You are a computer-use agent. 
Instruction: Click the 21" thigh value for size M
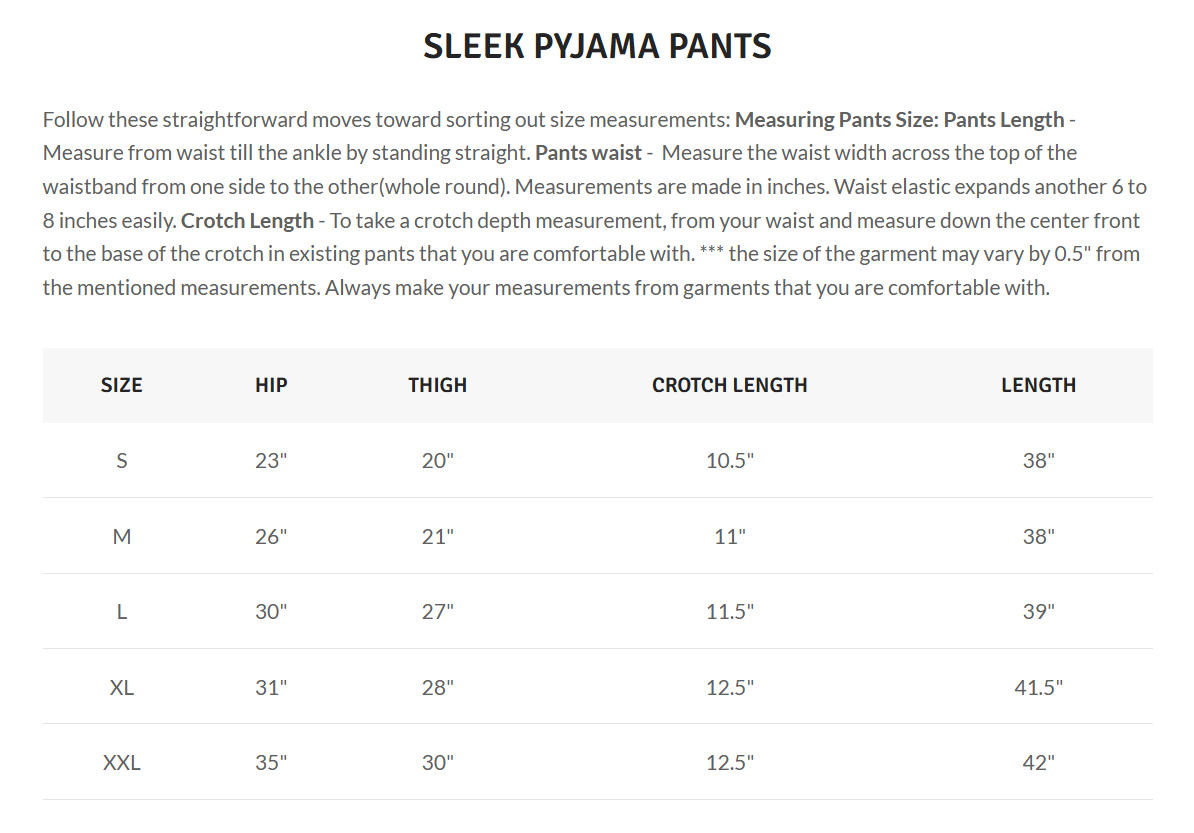tap(437, 537)
